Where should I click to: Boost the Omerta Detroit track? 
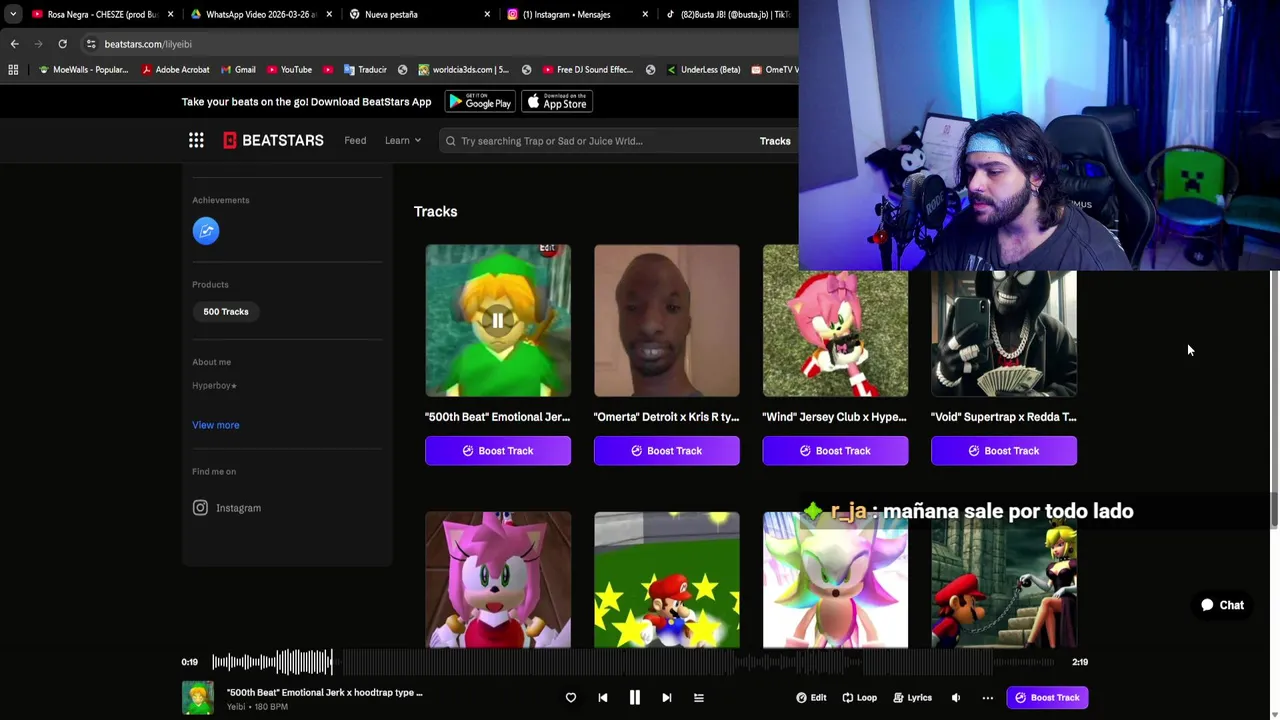(667, 451)
